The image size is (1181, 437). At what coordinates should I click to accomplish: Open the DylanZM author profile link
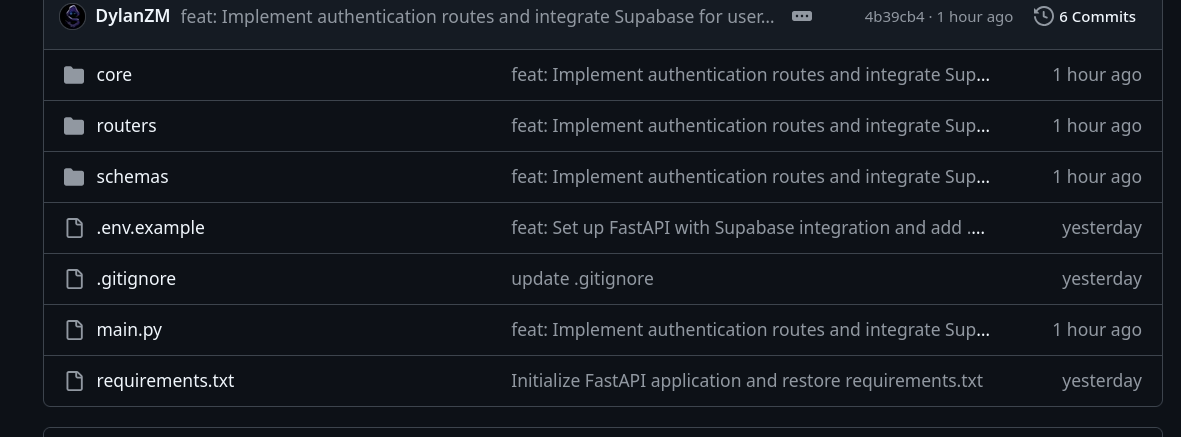point(133,16)
